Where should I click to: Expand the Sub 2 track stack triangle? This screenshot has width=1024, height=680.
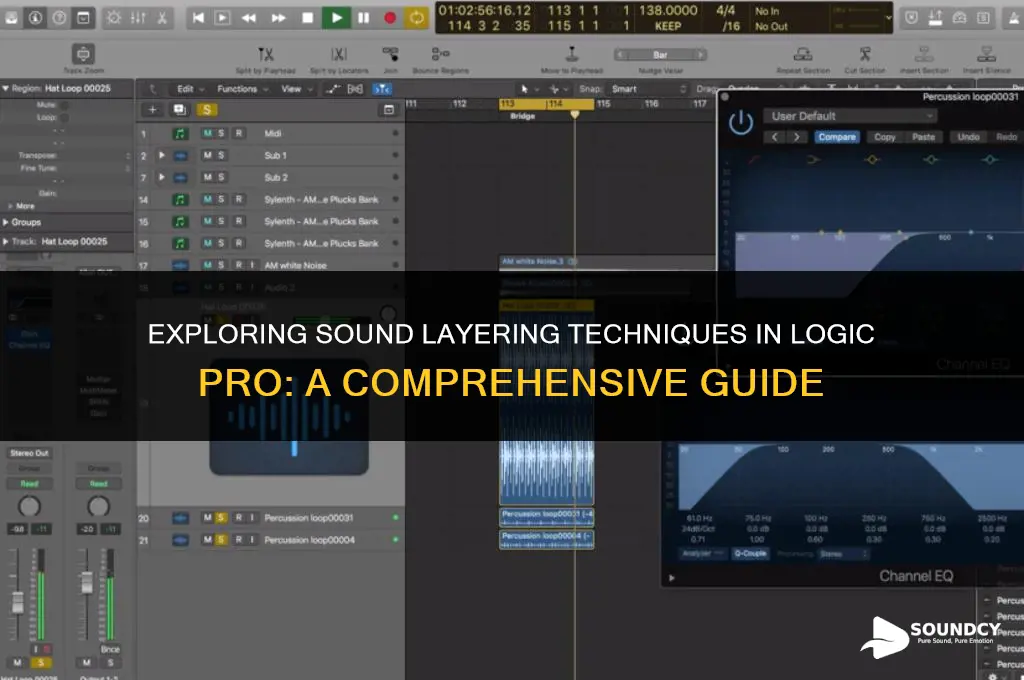(161, 177)
